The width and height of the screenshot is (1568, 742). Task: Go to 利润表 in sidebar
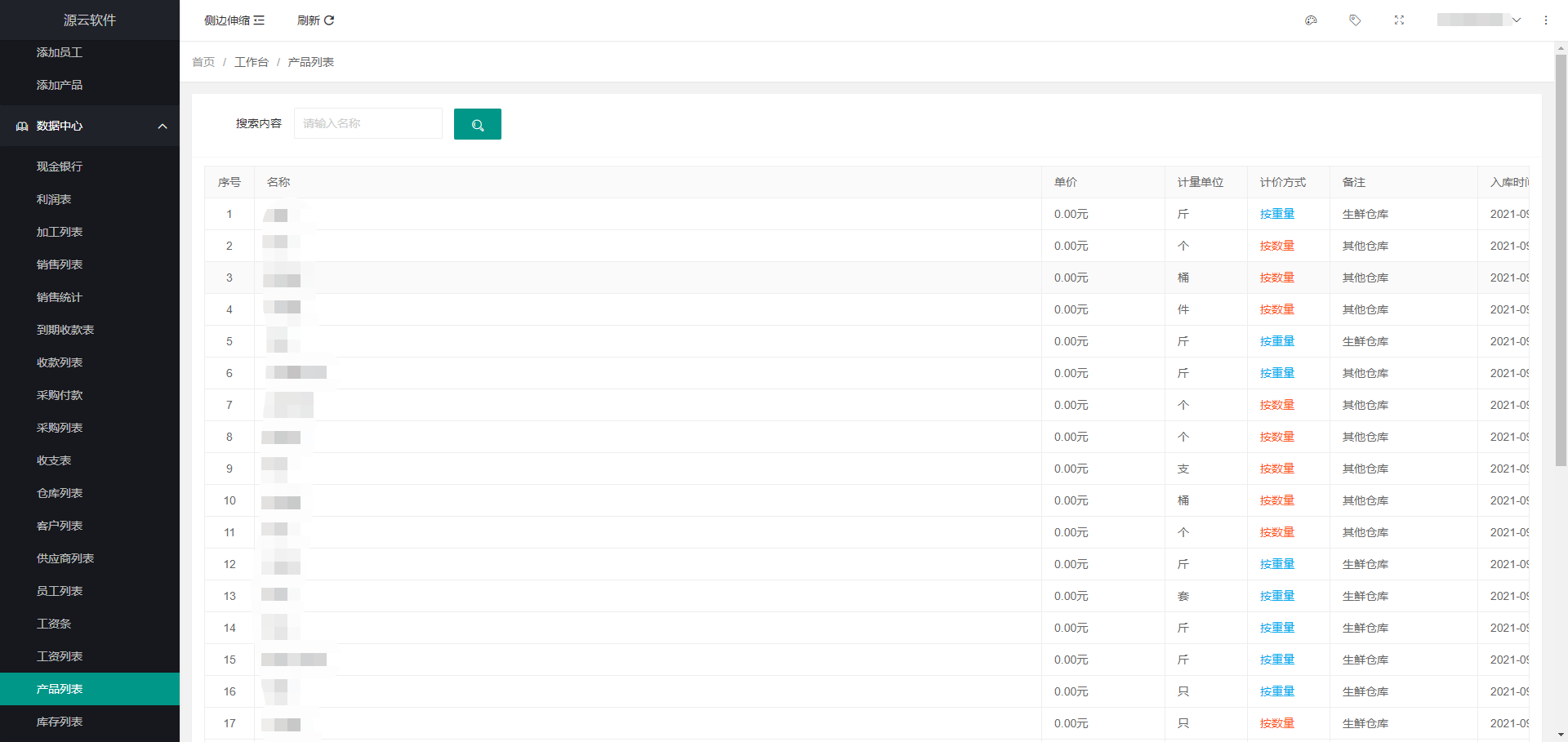[x=54, y=199]
